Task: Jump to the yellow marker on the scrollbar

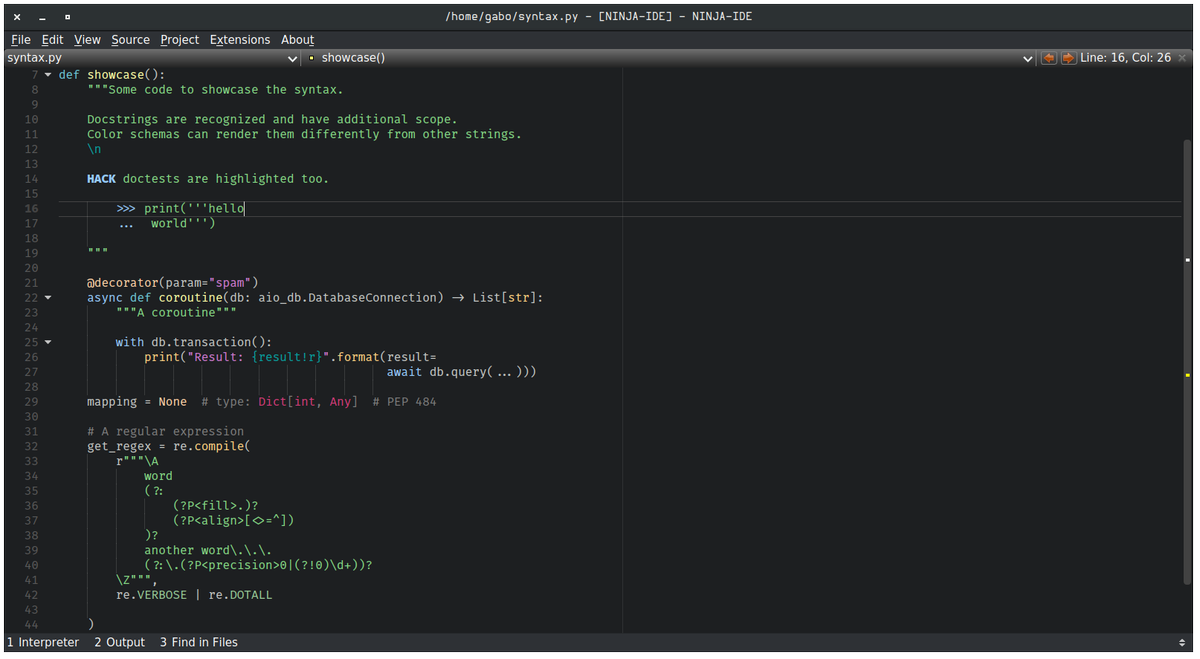Action: 1187,374
